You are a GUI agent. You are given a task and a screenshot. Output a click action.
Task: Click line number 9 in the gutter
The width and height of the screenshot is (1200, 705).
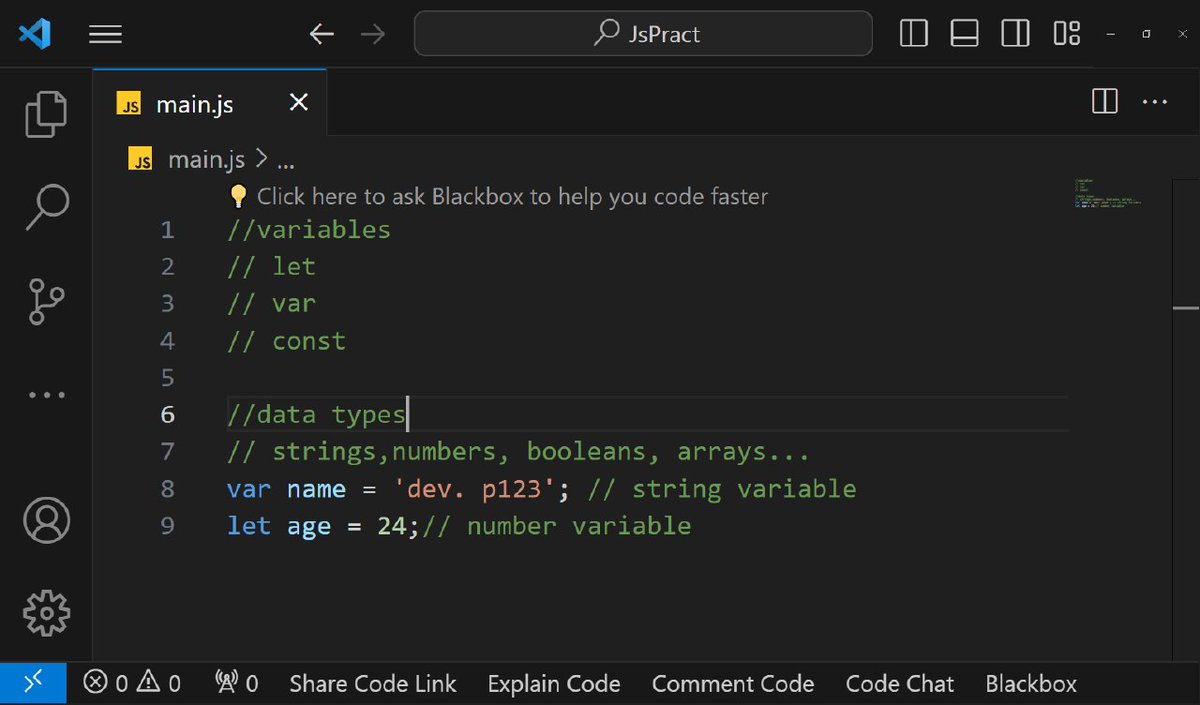click(167, 526)
